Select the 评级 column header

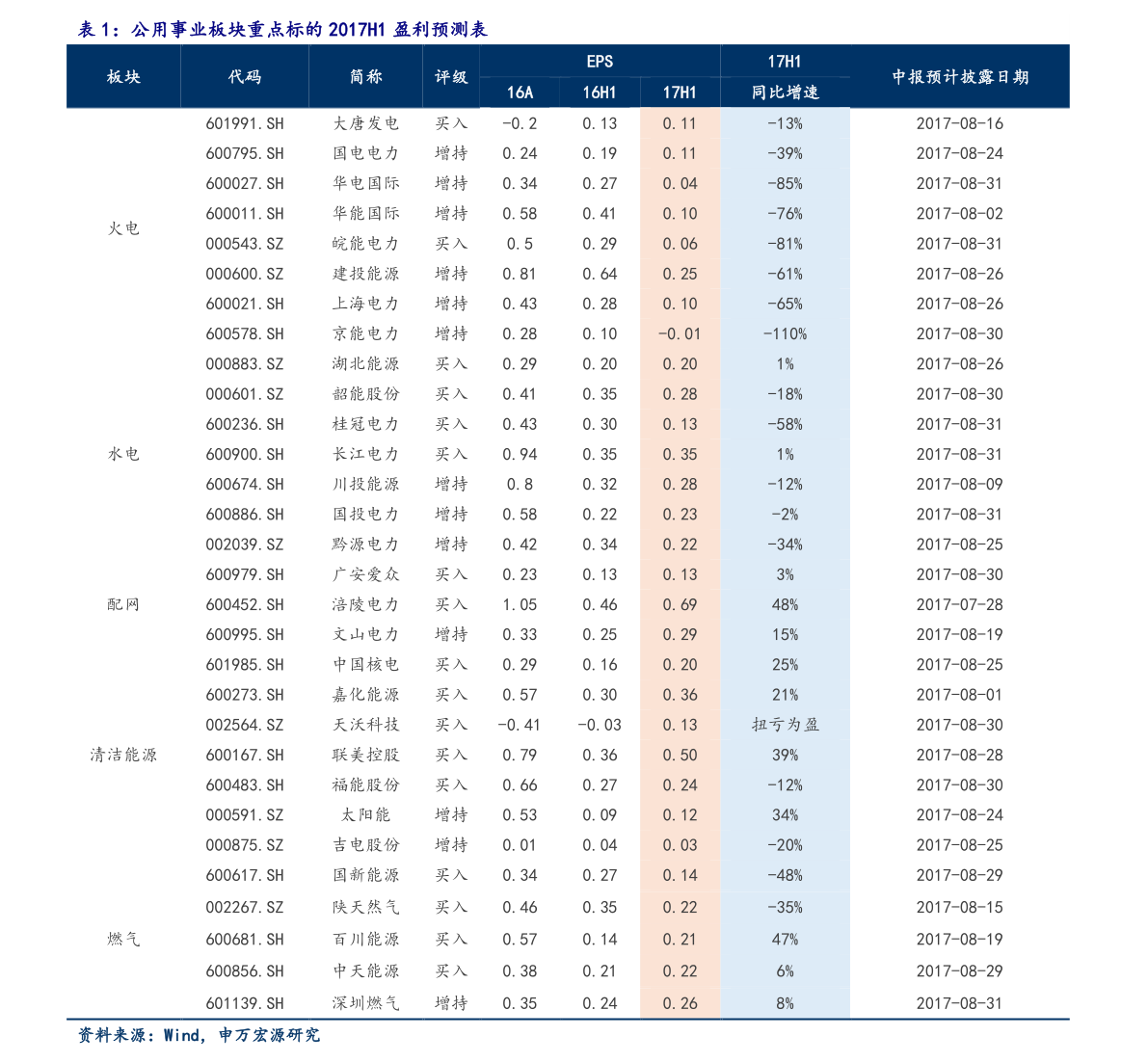[450, 77]
